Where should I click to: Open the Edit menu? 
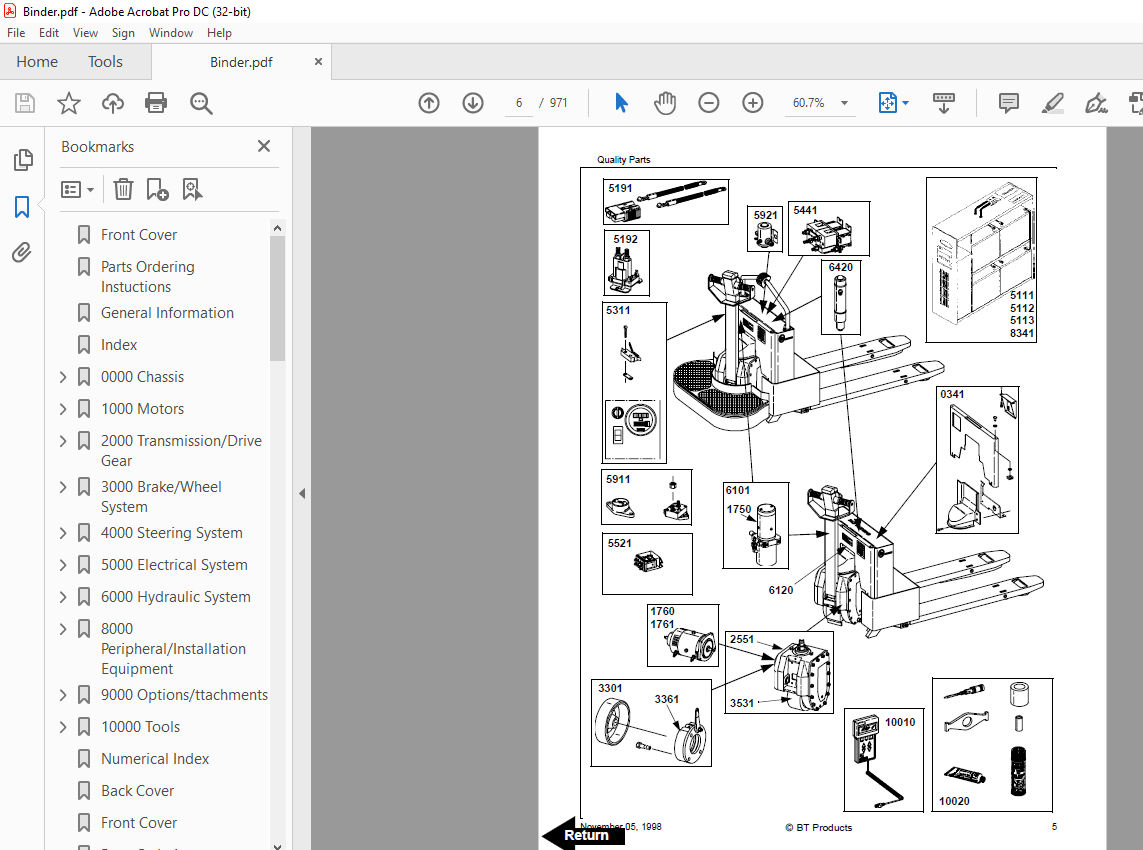tap(49, 33)
